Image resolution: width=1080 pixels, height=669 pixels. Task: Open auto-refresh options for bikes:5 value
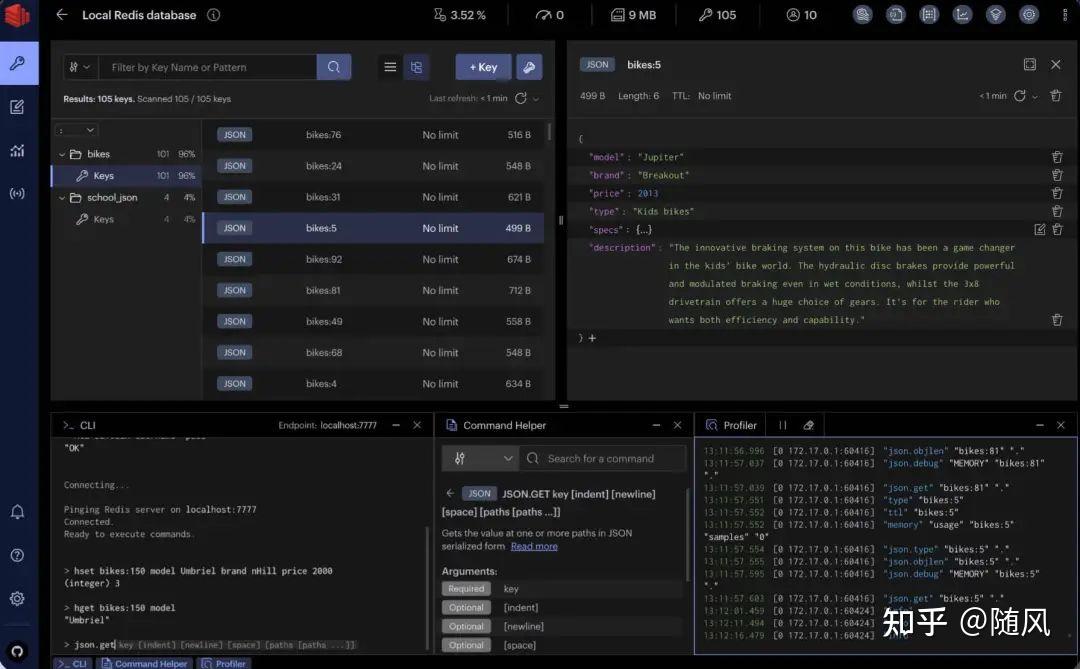[1035, 96]
